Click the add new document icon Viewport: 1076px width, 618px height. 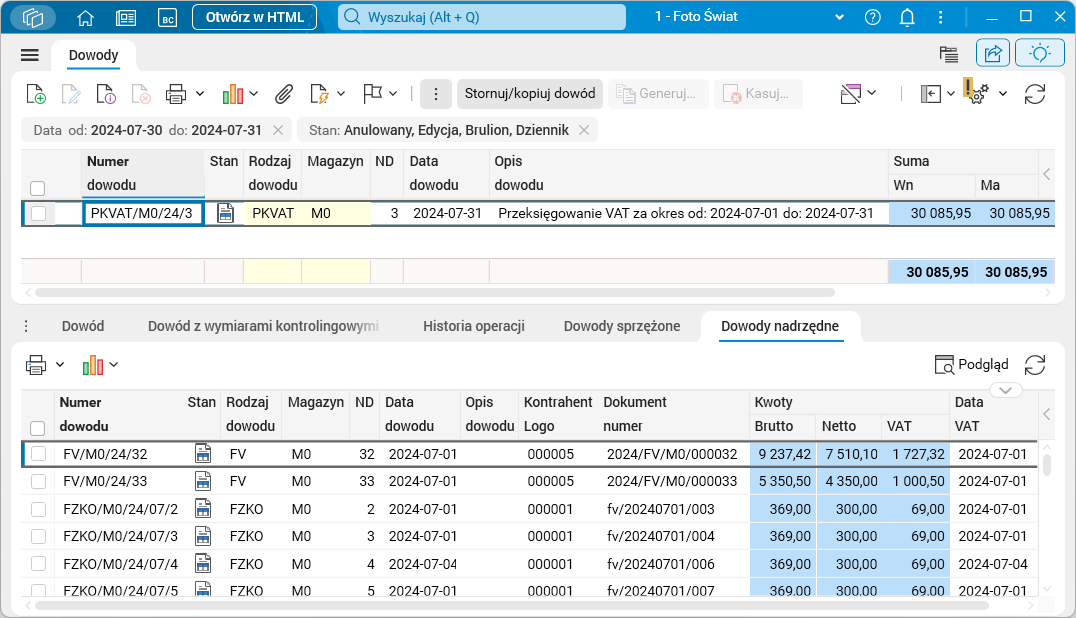coord(35,94)
